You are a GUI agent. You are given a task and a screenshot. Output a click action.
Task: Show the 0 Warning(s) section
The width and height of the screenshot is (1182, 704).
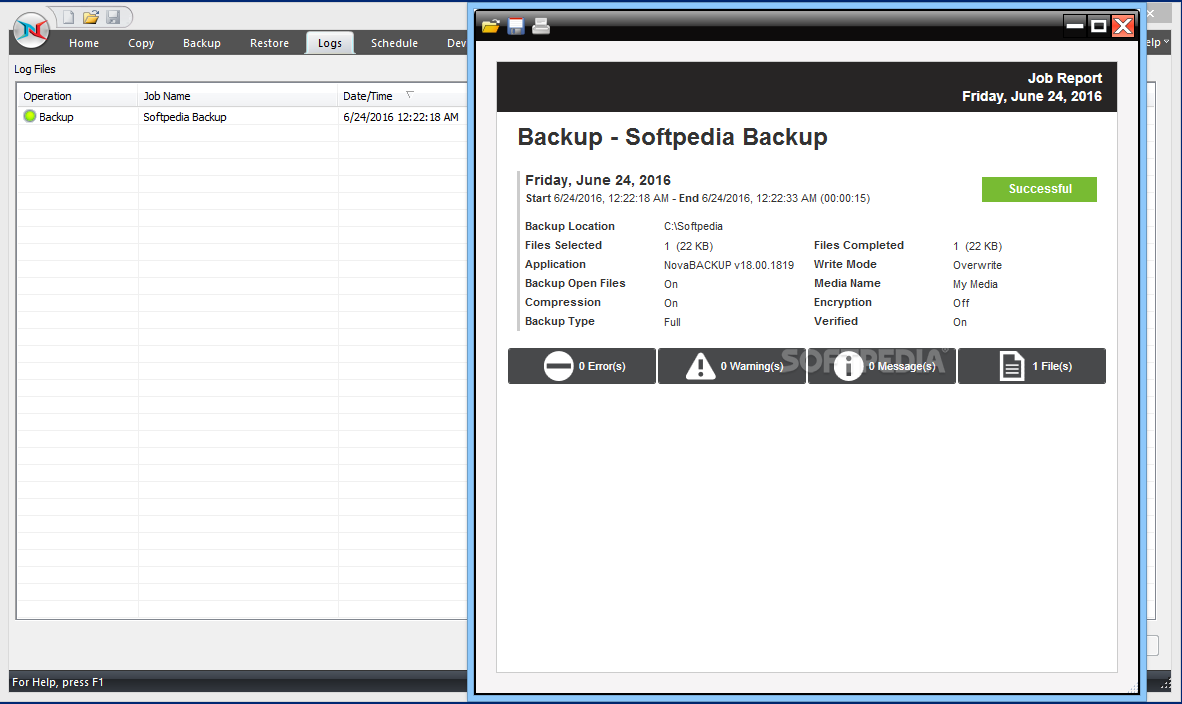tap(732, 366)
